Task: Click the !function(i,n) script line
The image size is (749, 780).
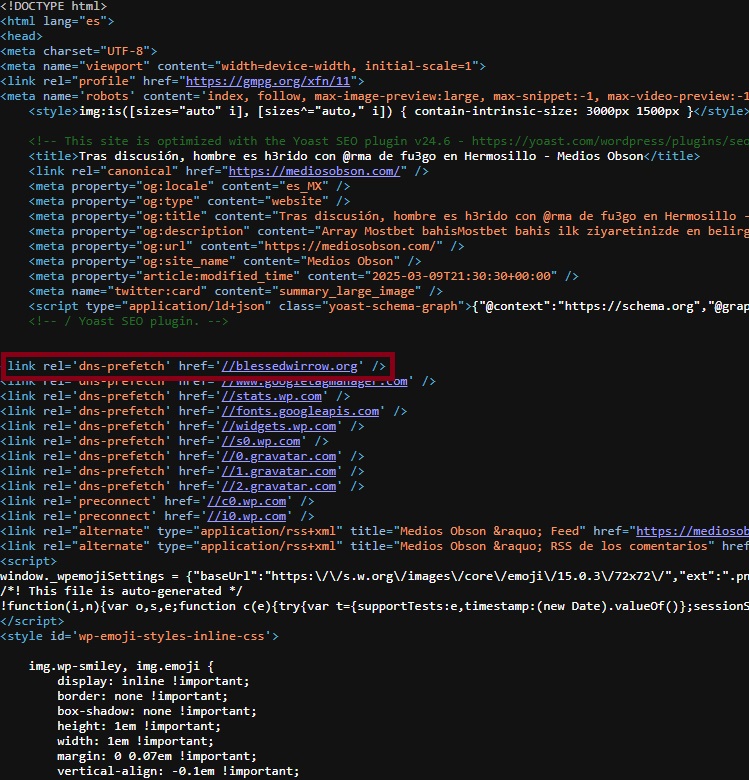Action: click(x=374, y=606)
